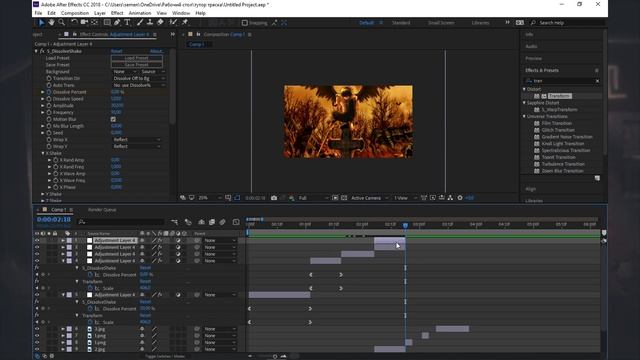This screenshot has width=640, height=360.
Task: Open the Animation menu
Action: [x=140, y=13]
